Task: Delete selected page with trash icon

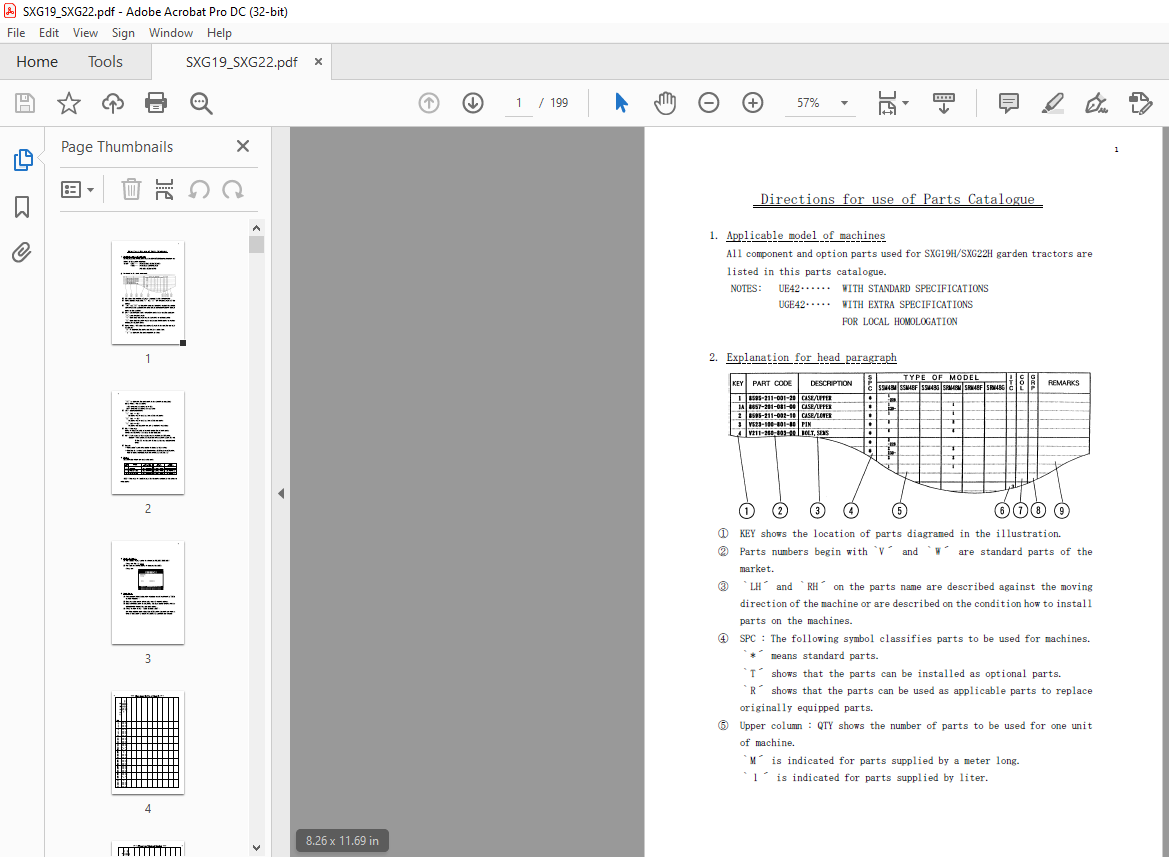Action: pos(131,189)
